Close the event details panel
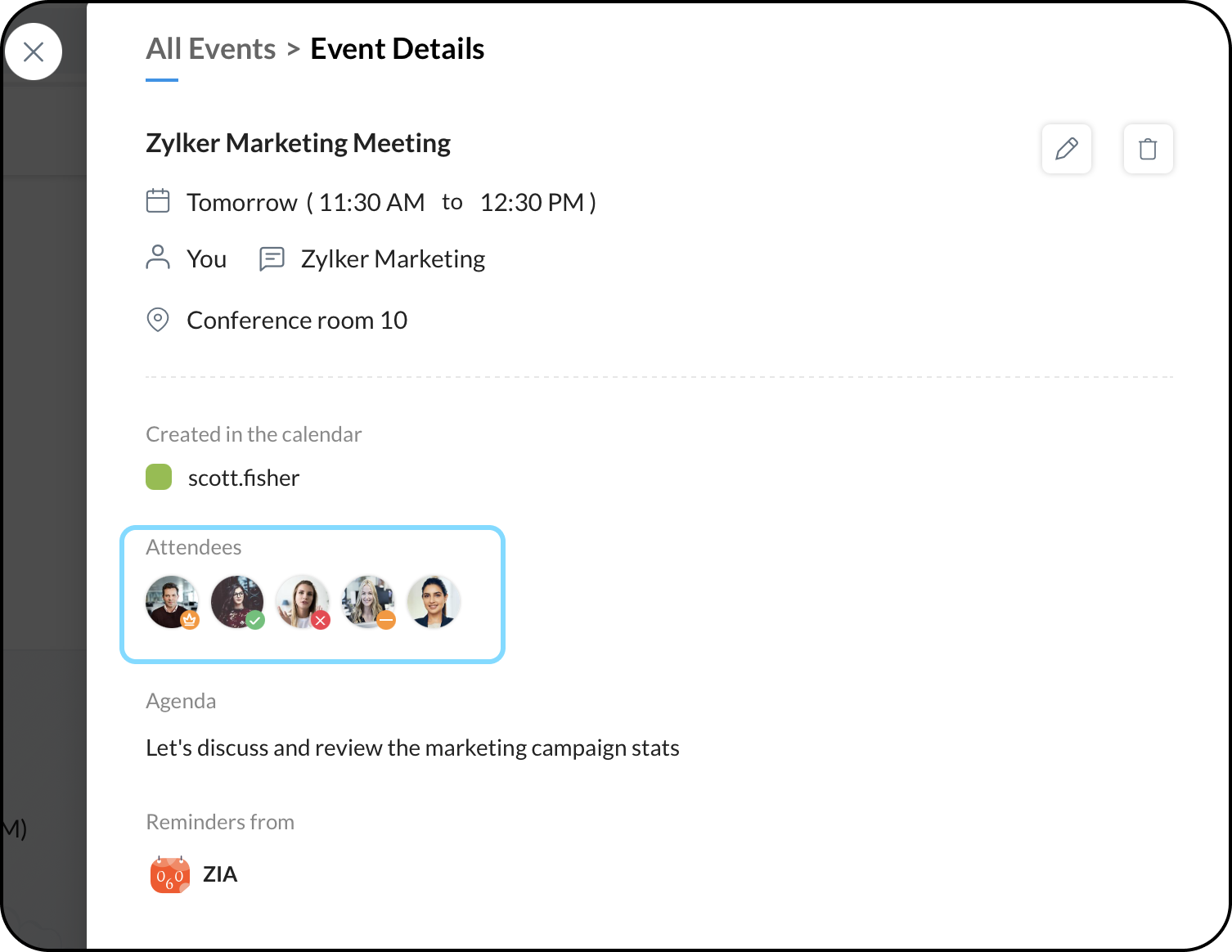 tap(34, 52)
